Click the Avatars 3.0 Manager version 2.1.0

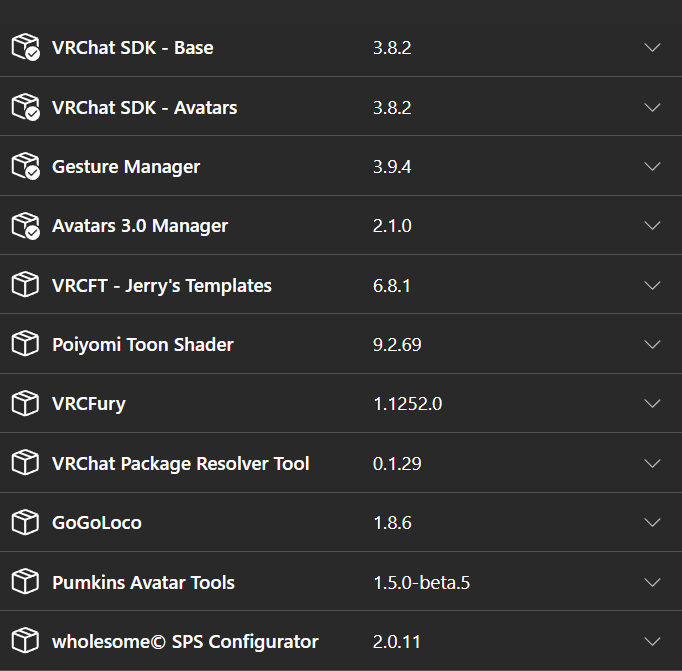click(391, 226)
